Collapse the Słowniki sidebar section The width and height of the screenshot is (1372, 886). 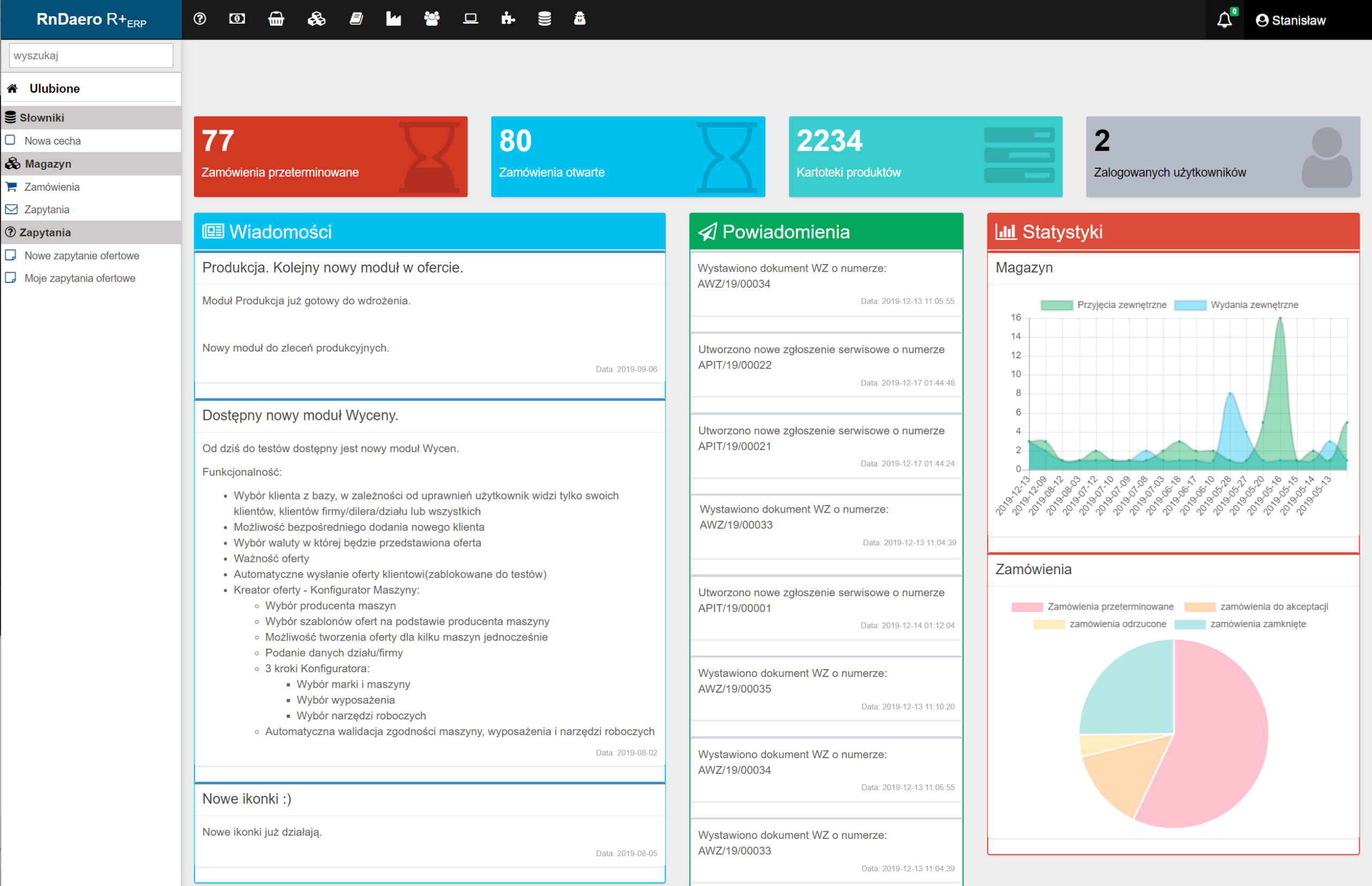click(x=42, y=117)
